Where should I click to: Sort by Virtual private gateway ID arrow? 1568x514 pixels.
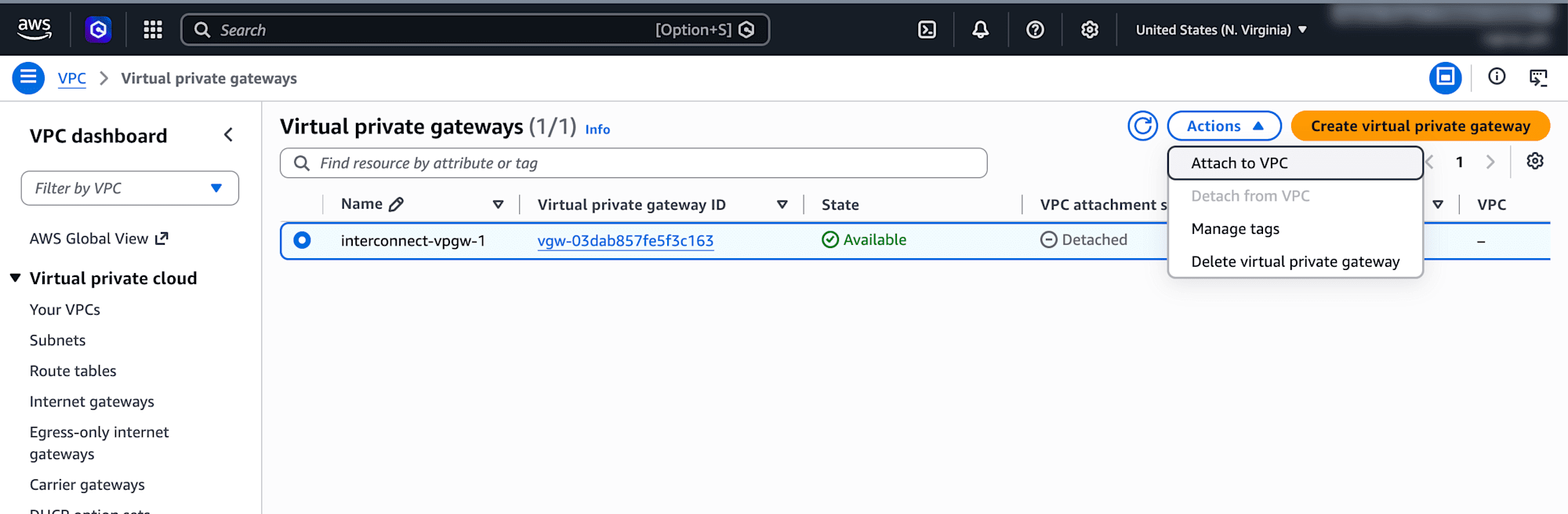tap(782, 204)
